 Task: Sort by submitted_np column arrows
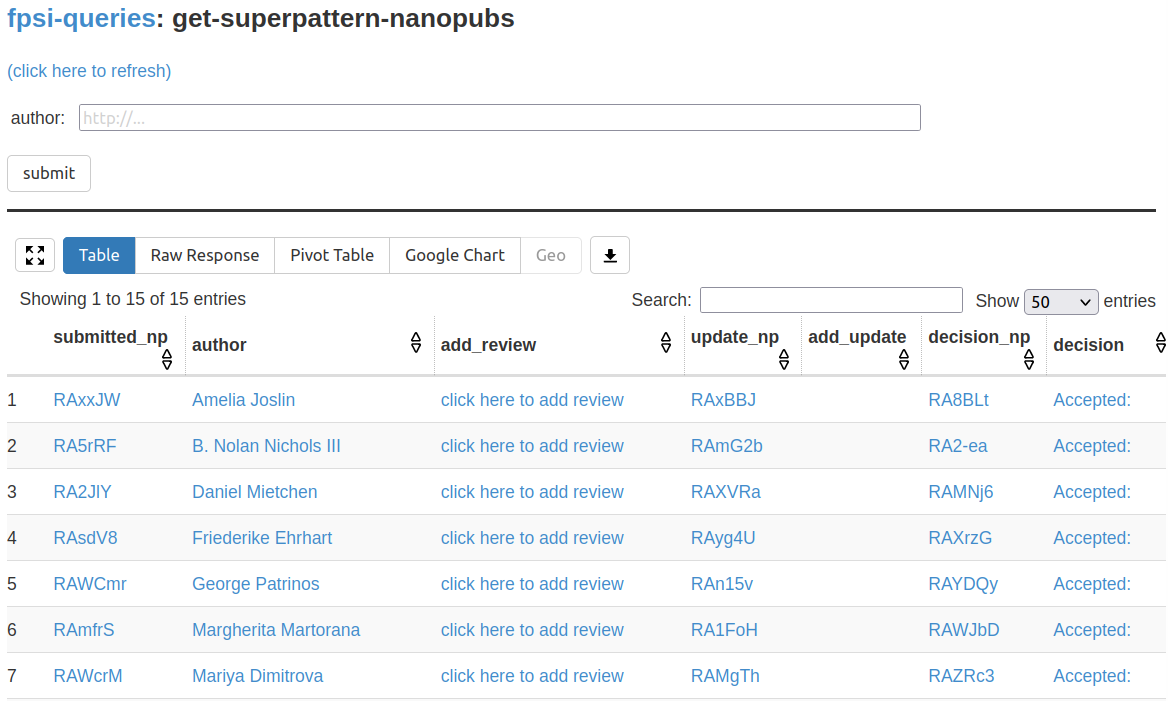pyautogui.click(x=167, y=359)
